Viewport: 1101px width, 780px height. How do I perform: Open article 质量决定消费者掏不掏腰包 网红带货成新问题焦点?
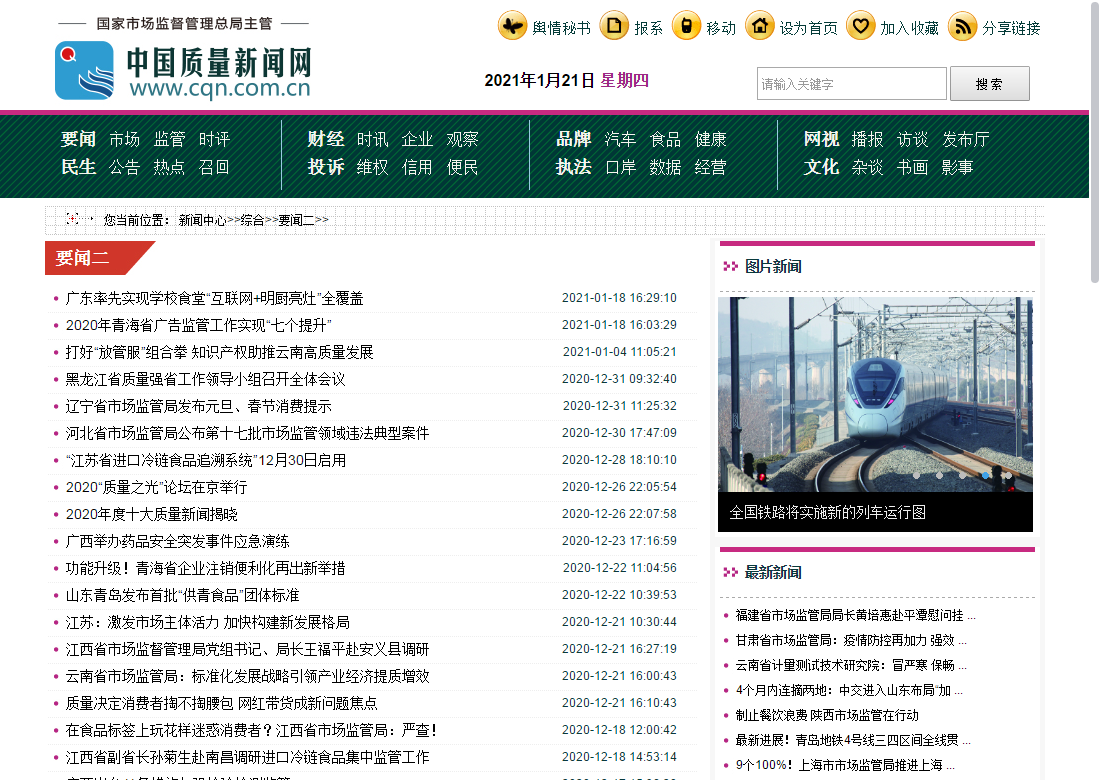click(x=221, y=703)
